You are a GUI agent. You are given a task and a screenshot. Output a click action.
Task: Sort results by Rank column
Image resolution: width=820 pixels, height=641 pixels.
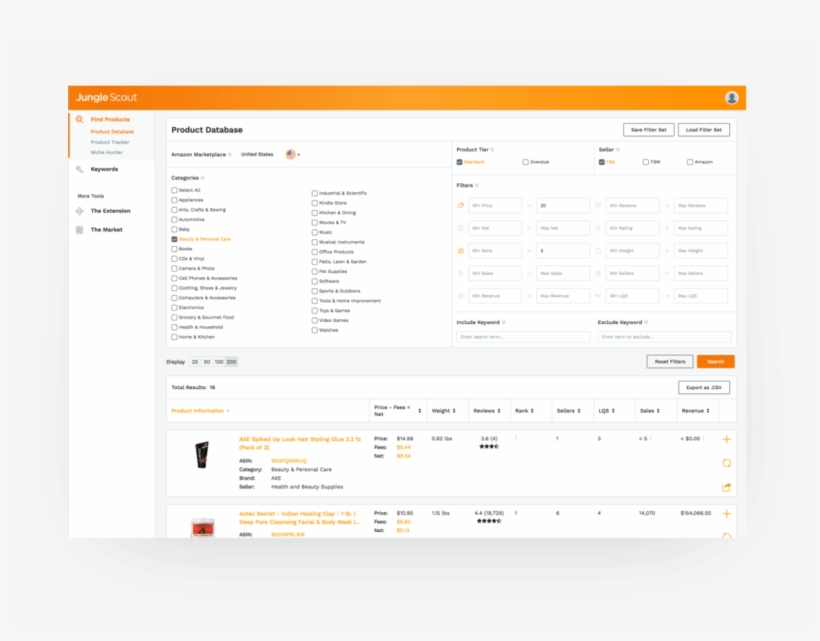pyautogui.click(x=524, y=411)
